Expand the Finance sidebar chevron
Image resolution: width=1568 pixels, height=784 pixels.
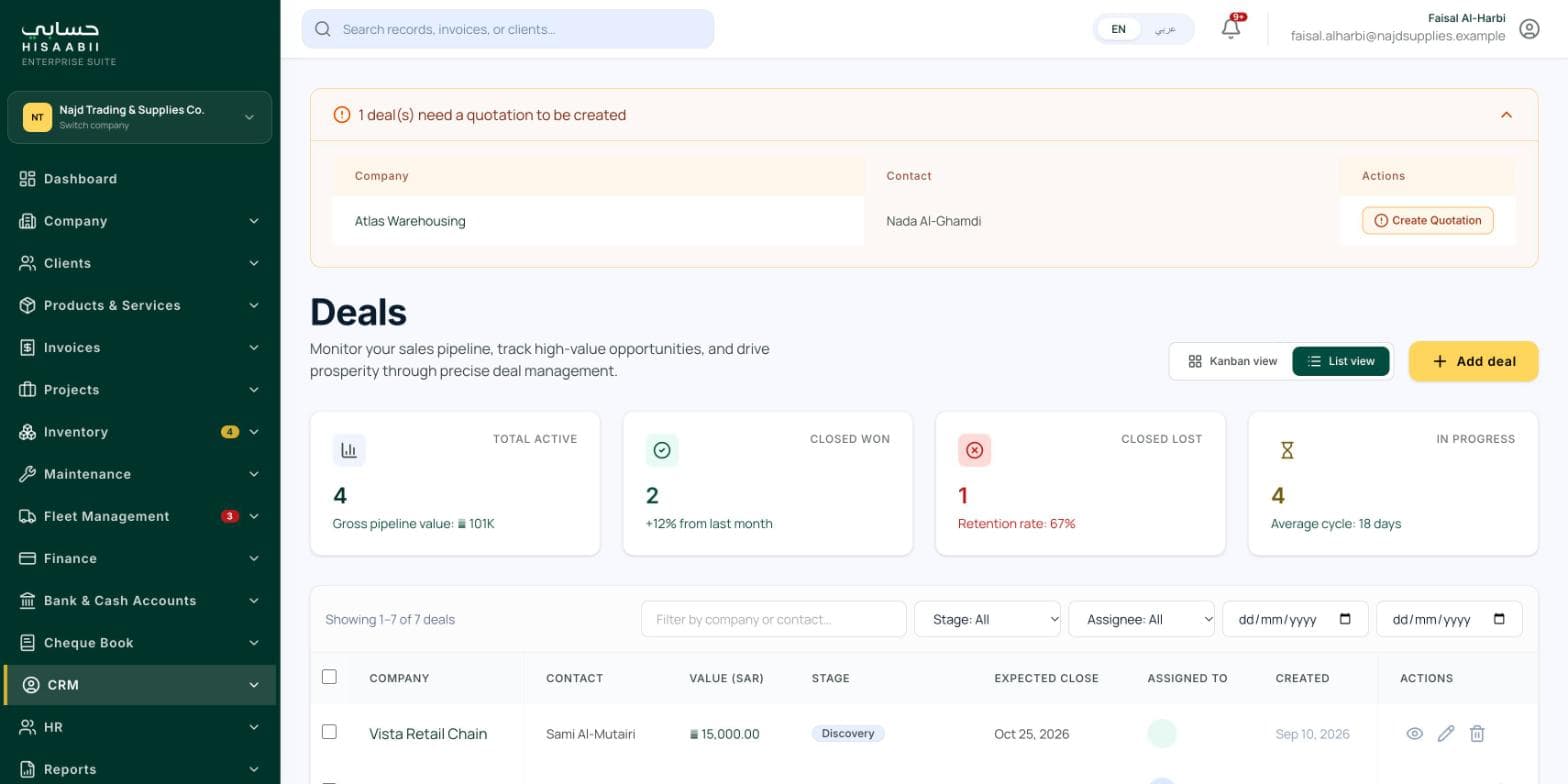coord(254,558)
